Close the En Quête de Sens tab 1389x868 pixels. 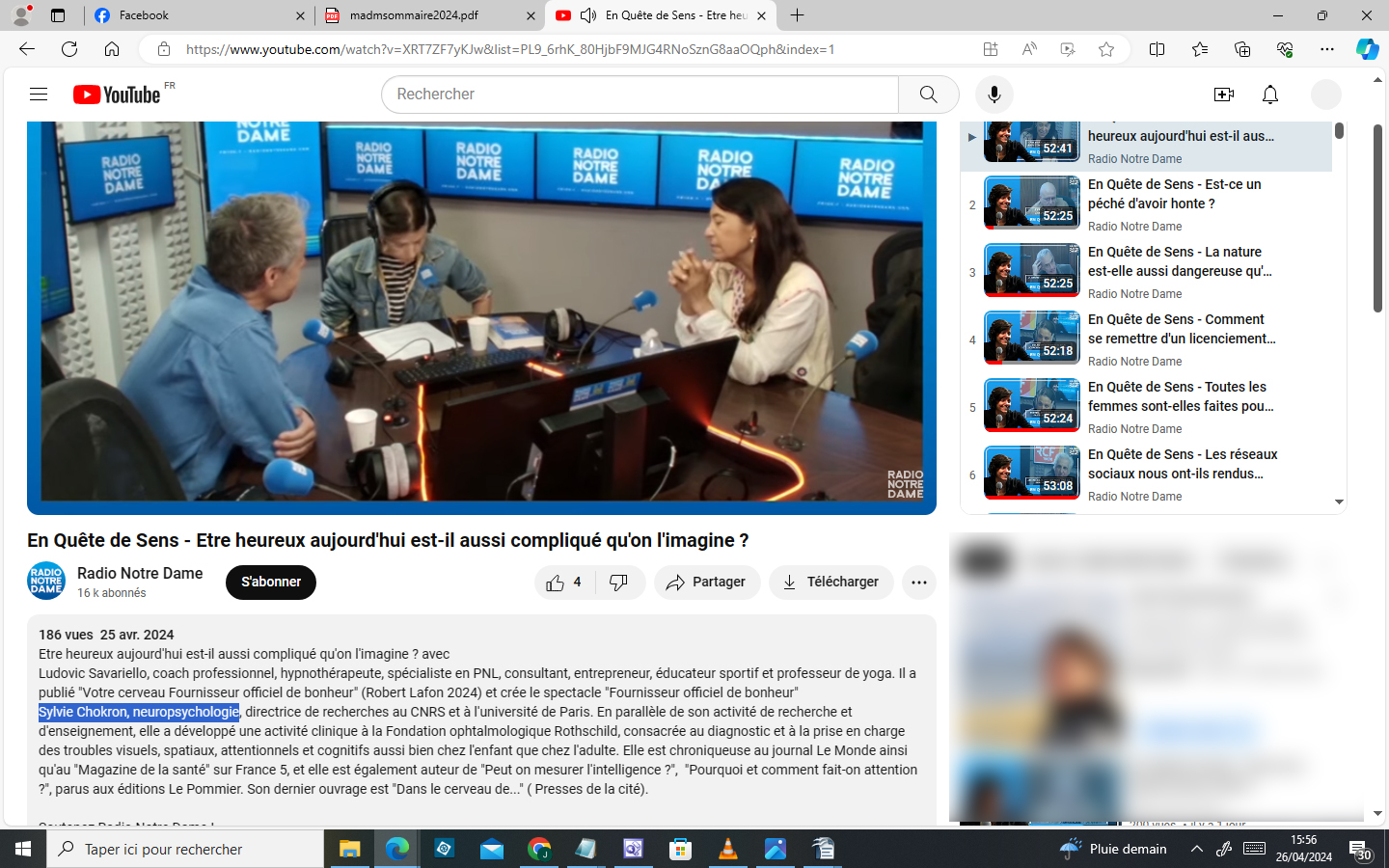[x=761, y=15]
